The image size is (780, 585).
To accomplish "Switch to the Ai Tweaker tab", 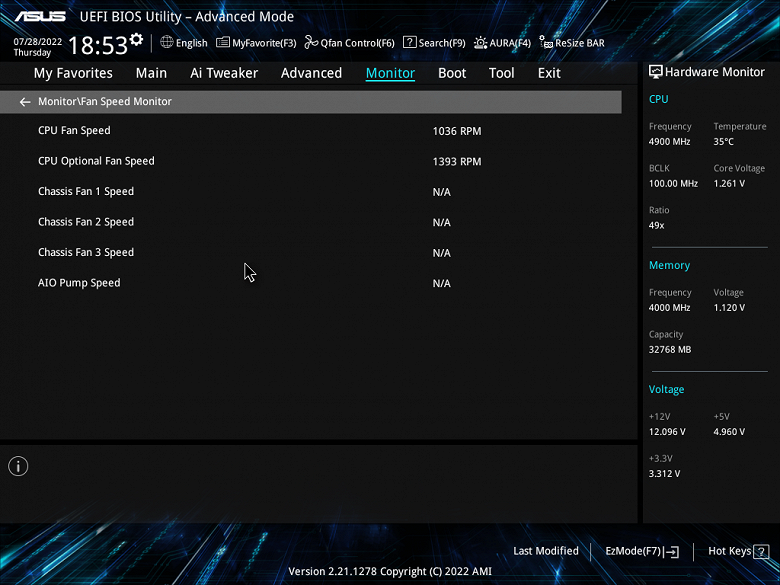I will (x=224, y=73).
